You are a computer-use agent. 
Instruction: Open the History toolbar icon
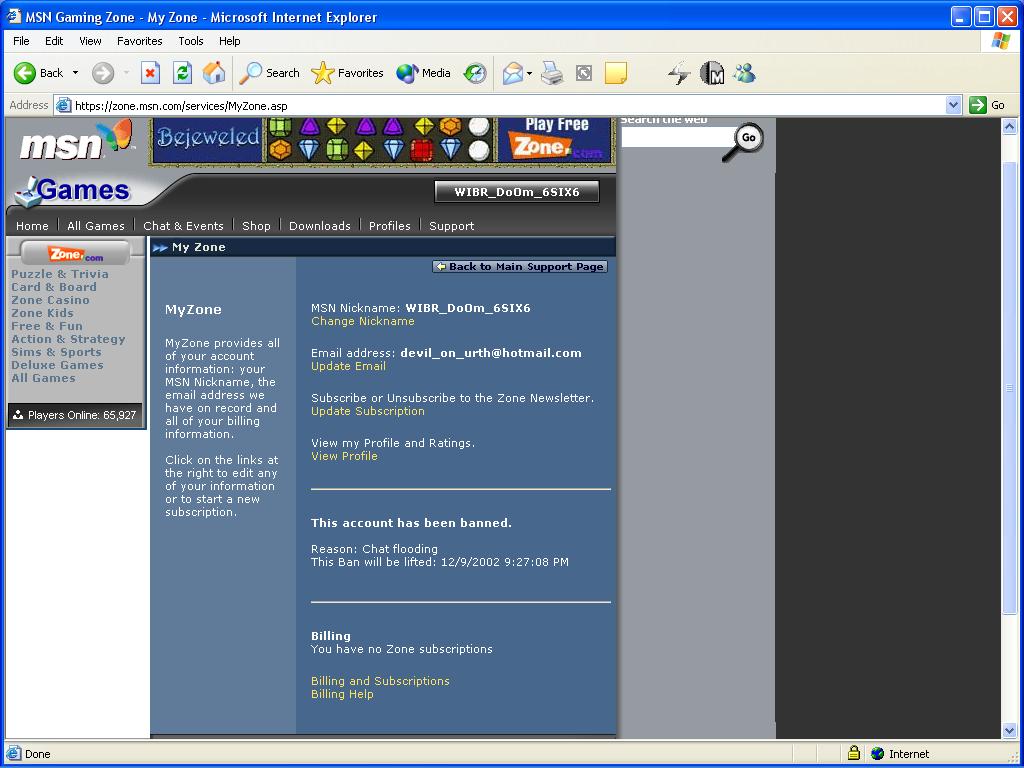475,73
